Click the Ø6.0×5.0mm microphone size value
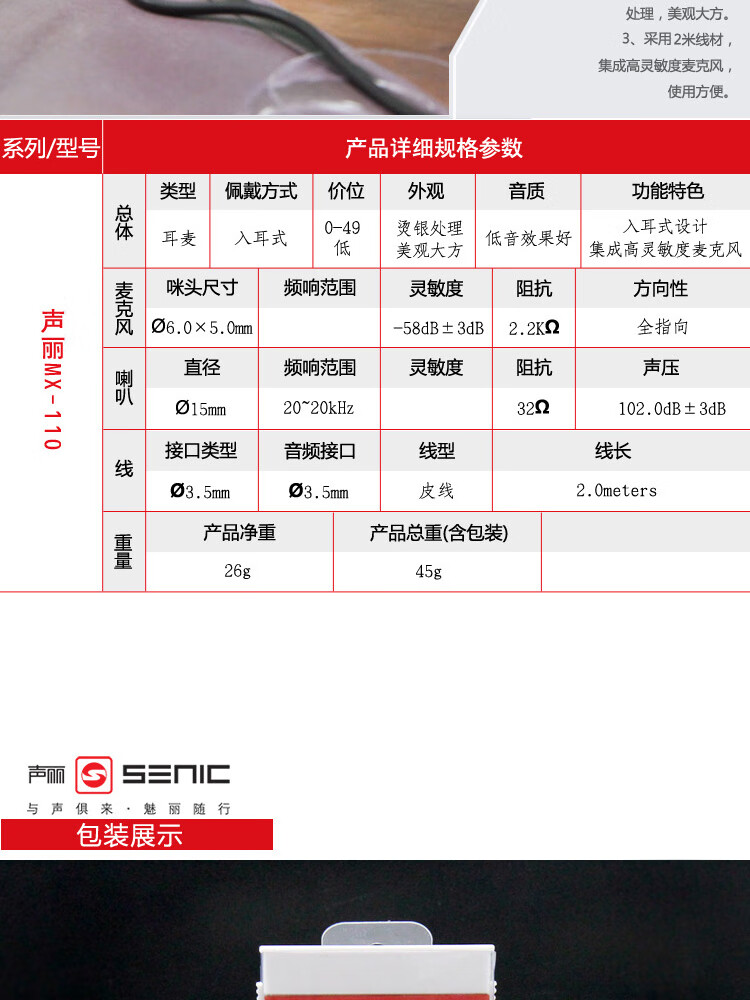The image size is (750, 1000). coord(202,327)
